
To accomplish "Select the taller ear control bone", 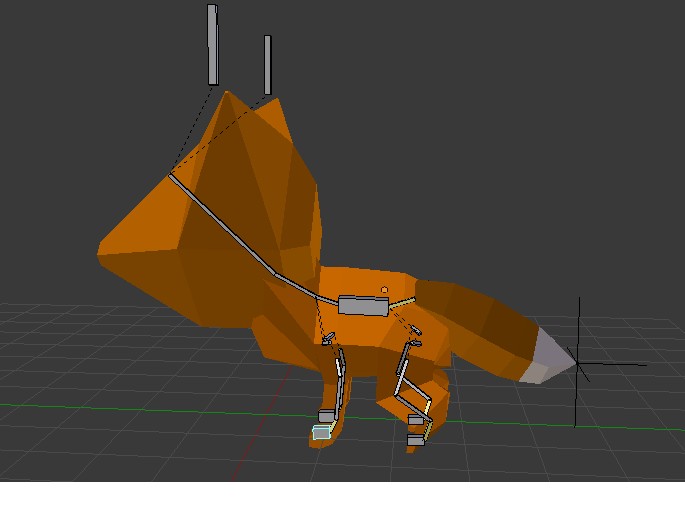I will coord(212,45).
